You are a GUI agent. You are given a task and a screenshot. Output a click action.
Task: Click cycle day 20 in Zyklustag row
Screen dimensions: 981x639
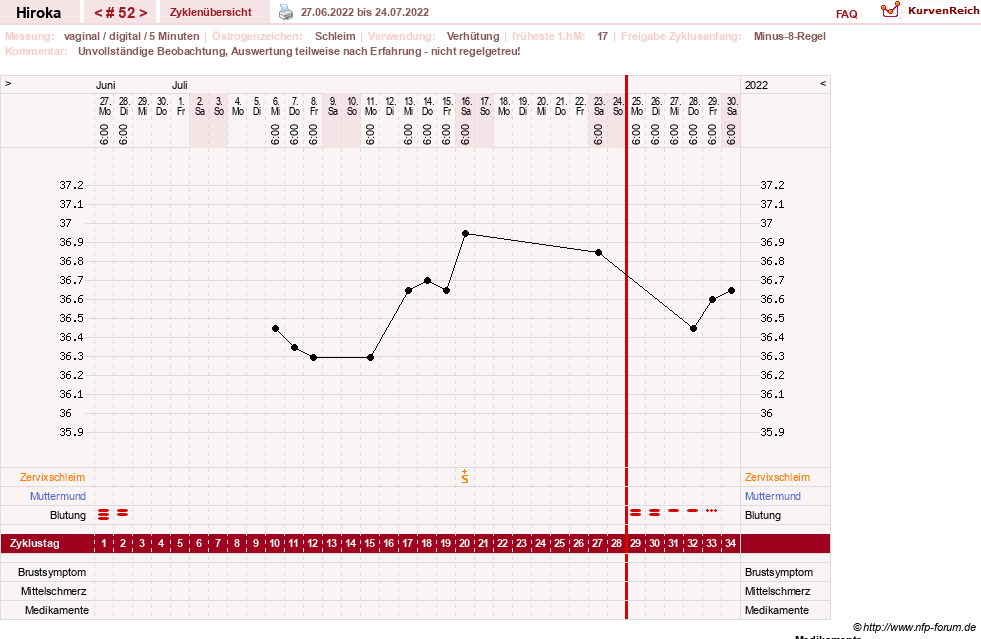tap(465, 543)
